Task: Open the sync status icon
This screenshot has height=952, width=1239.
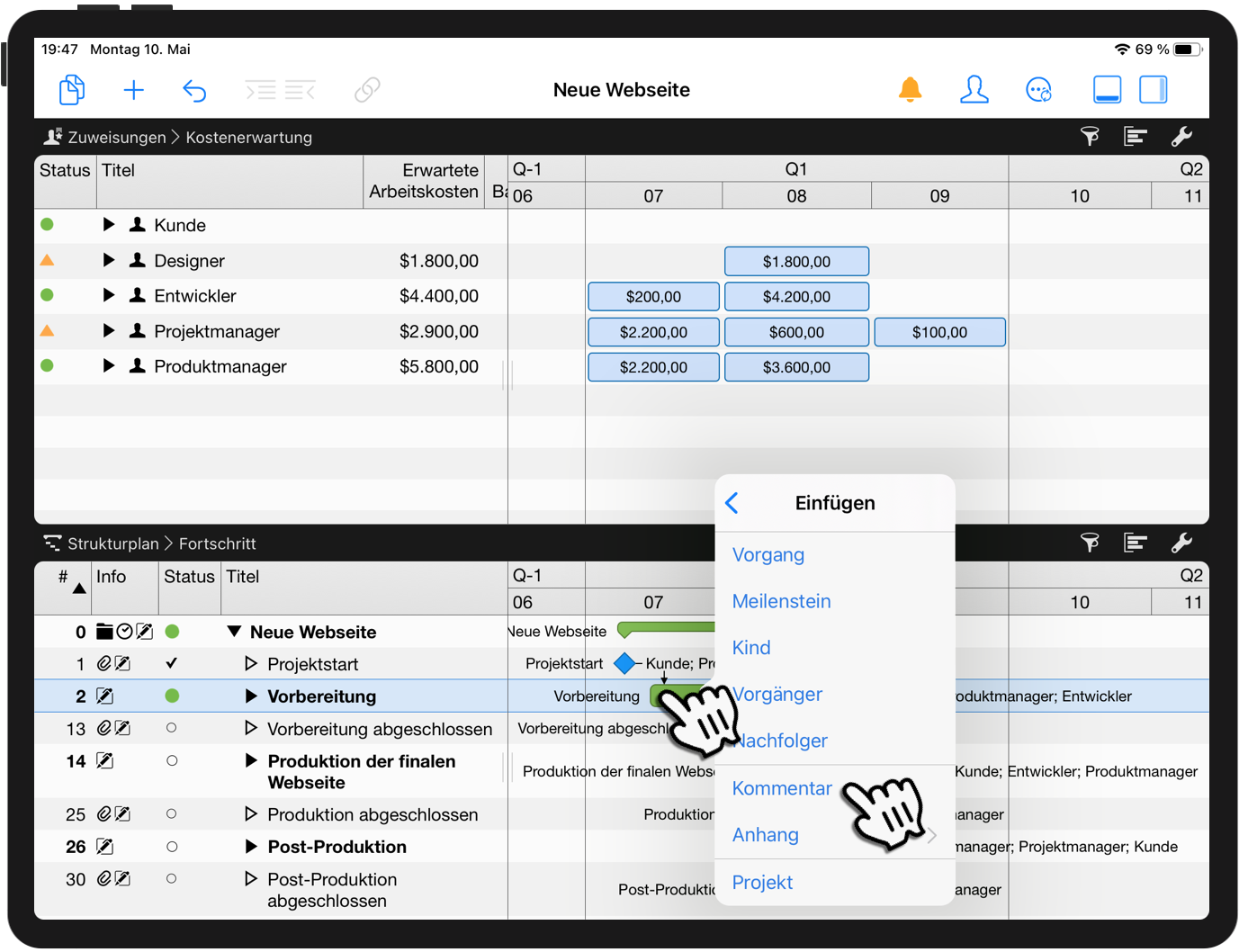Action: pyautogui.click(x=1039, y=89)
